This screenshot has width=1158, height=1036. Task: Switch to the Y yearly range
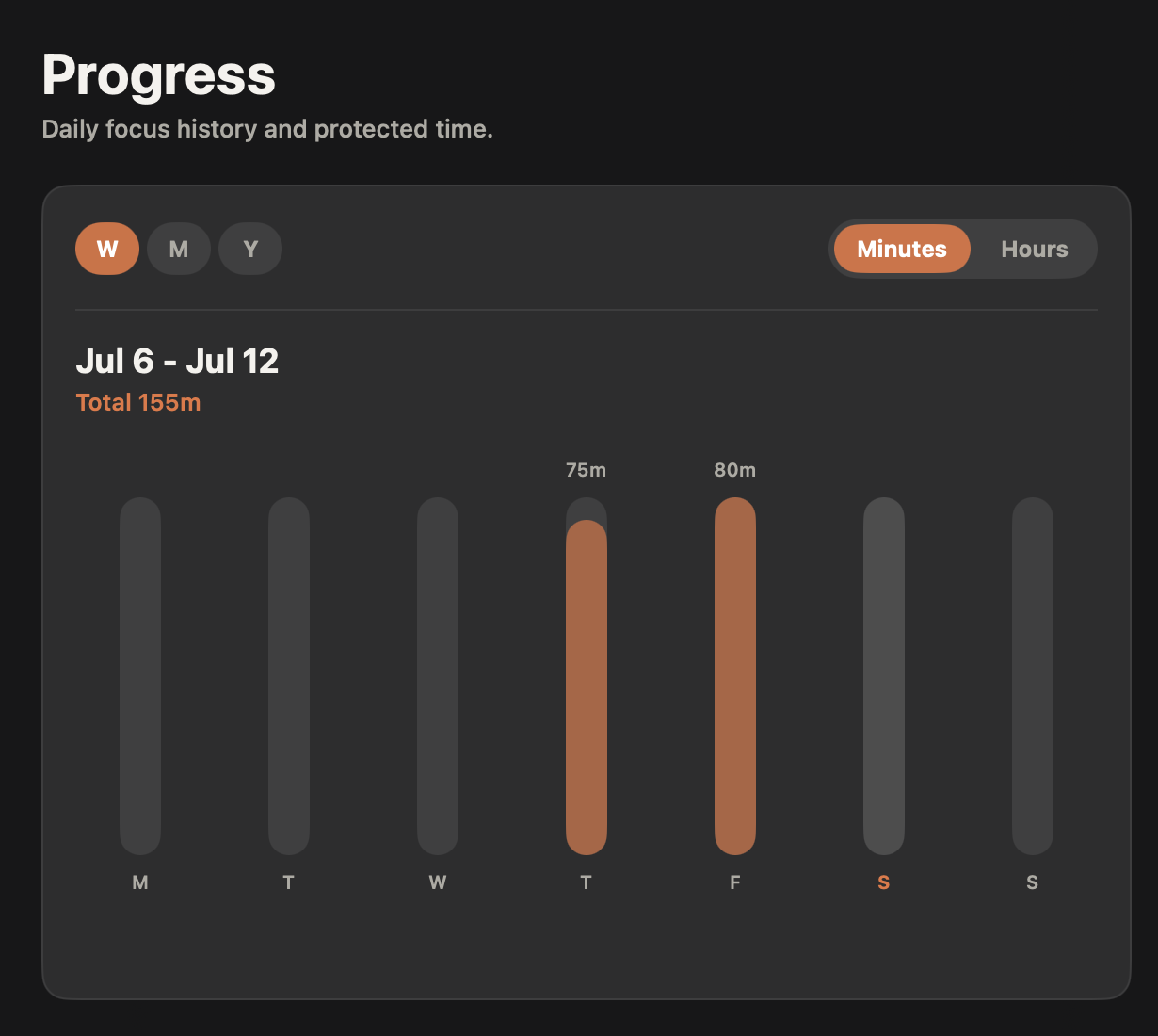point(250,249)
